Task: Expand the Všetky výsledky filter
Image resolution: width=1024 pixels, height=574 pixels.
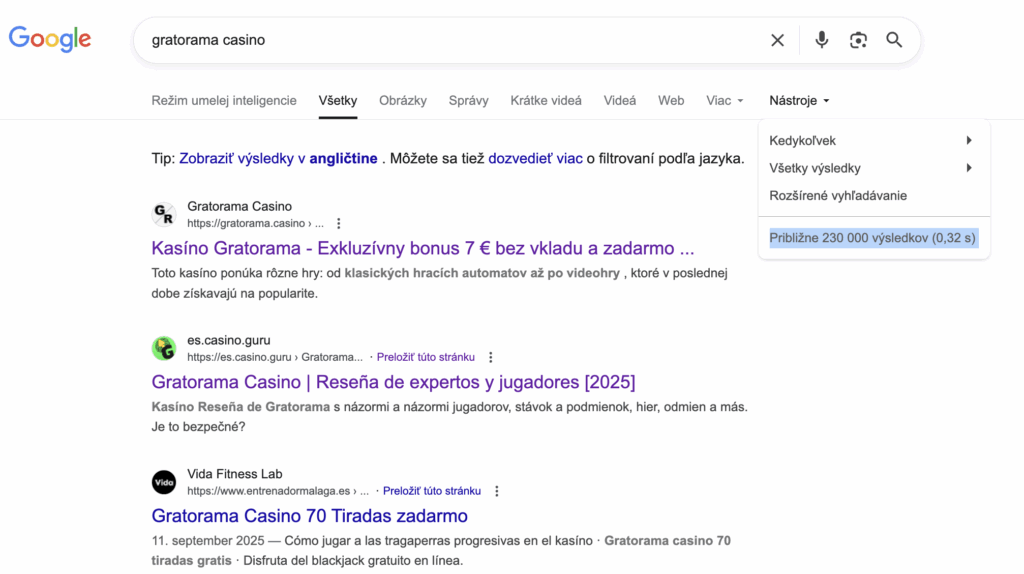Action: tap(870, 168)
